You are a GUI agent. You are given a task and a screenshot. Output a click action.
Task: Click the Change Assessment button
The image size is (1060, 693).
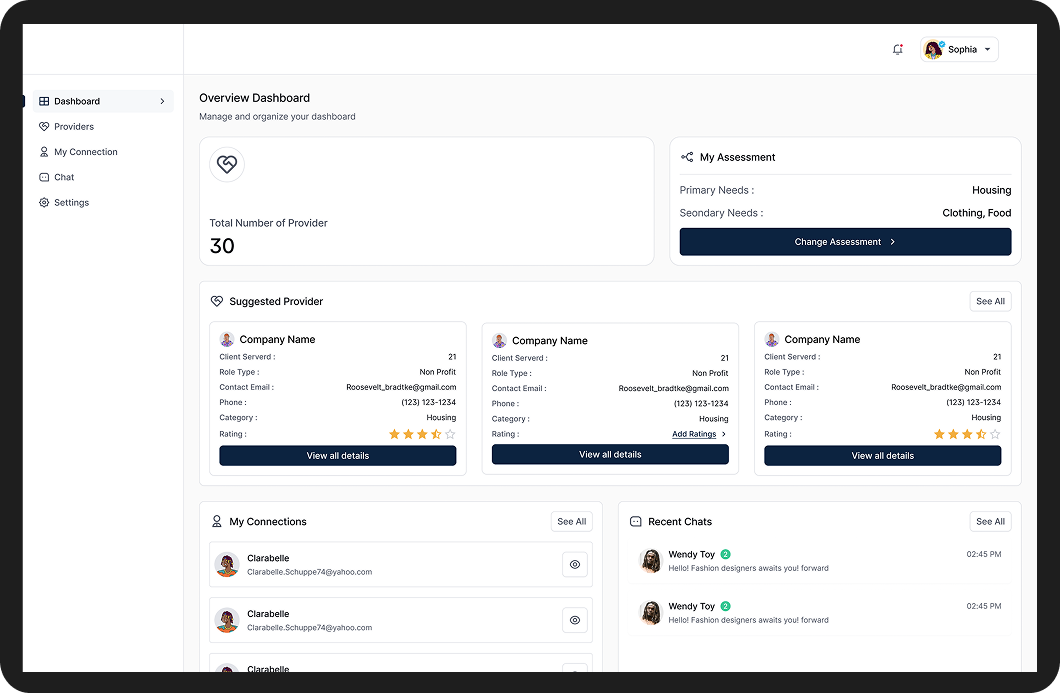click(x=845, y=242)
